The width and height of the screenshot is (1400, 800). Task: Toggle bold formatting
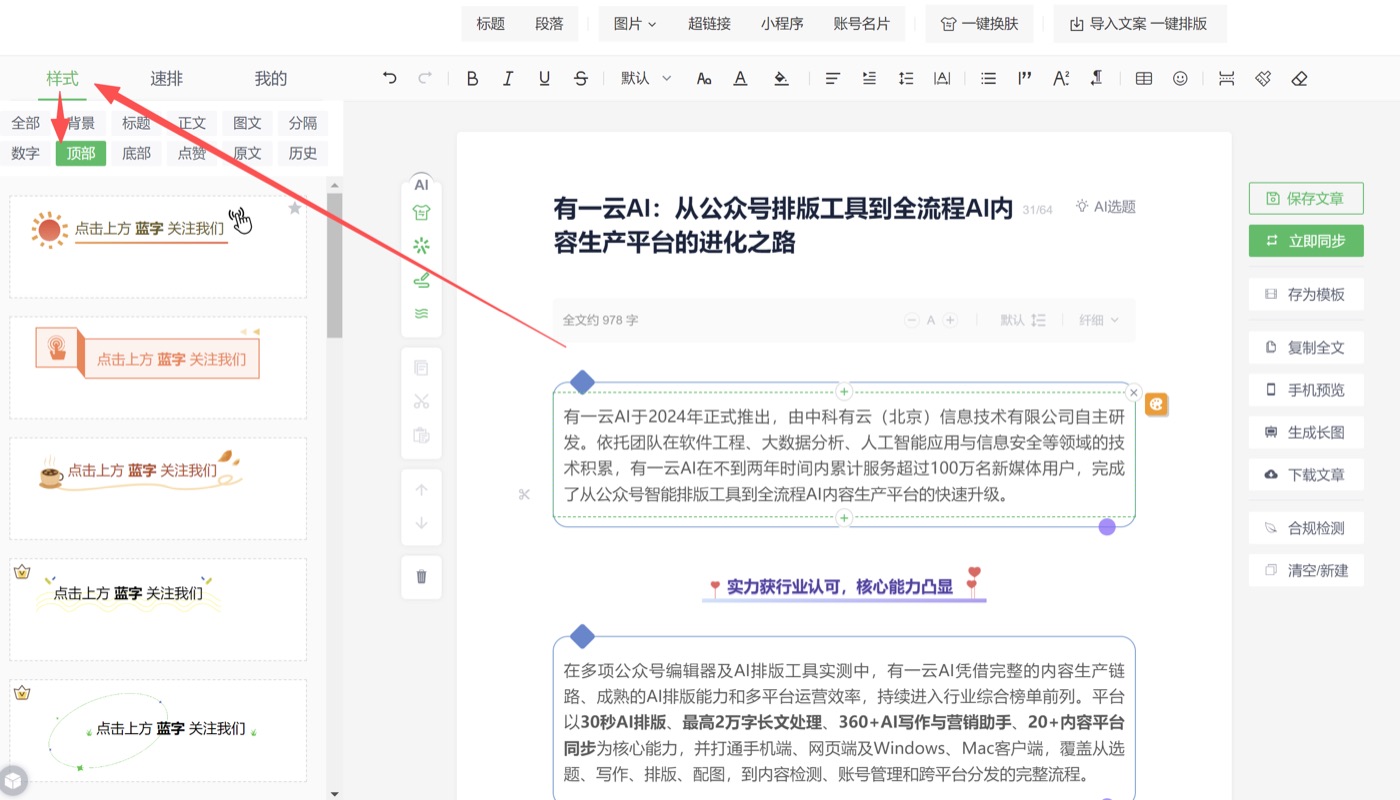tap(473, 78)
